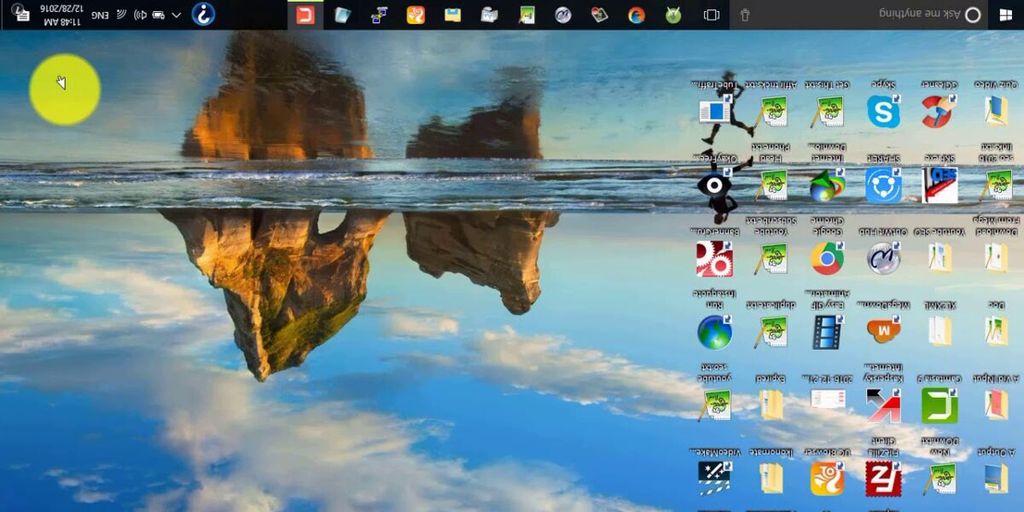Switch to the active Camtasia taskbar button
This screenshot has height=512, width=1024.
click(306, 14)
